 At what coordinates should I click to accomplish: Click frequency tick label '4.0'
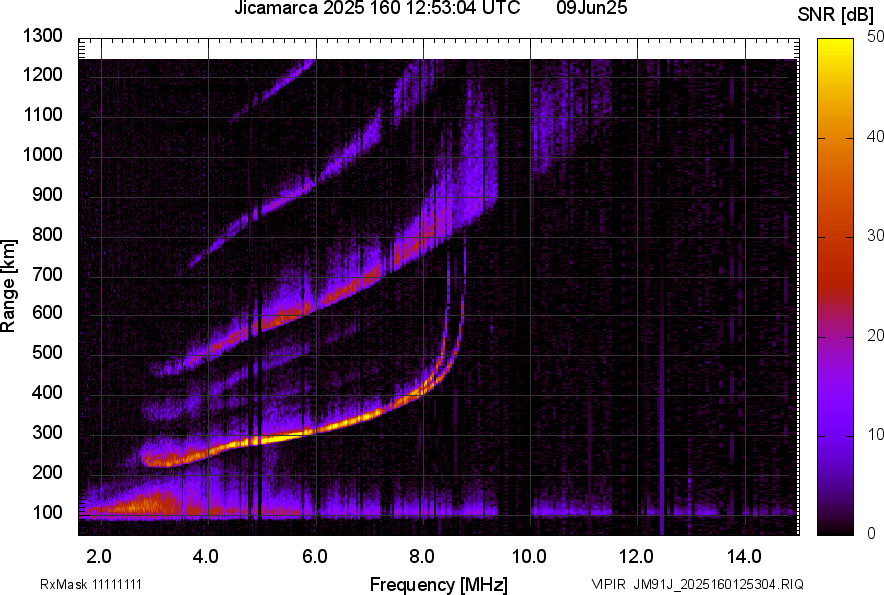tap(206, 557)
